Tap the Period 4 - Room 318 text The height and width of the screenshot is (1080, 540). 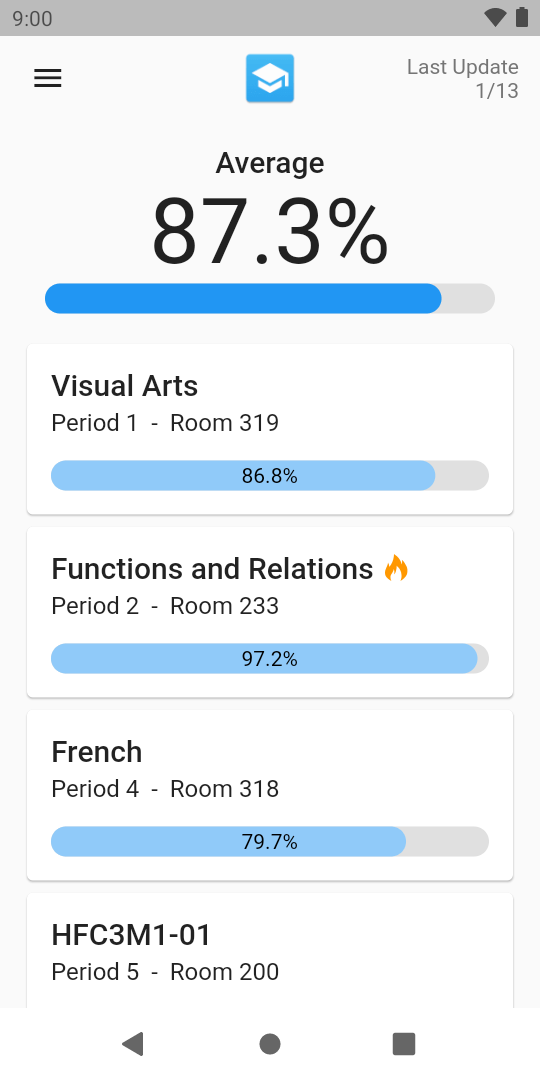tap(165, 789)
